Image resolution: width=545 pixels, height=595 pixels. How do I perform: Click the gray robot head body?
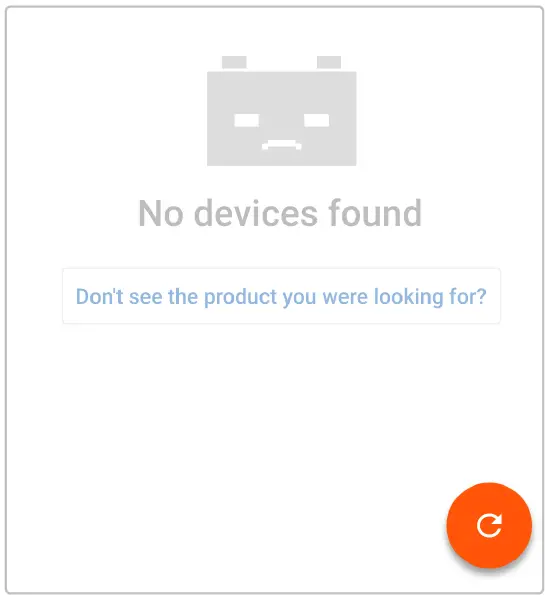pos(282,118)
